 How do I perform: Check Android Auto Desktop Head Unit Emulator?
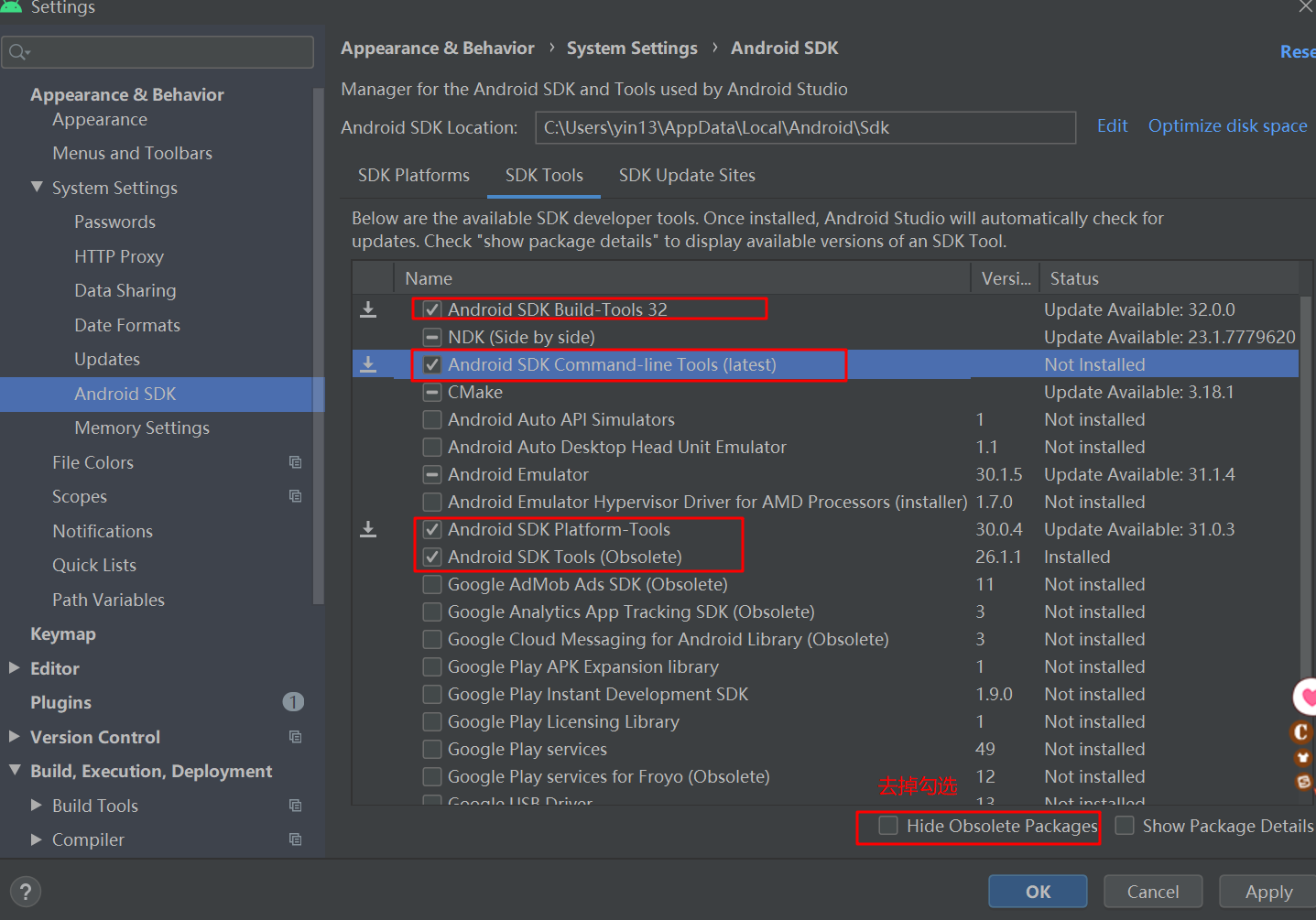[432, 447]
